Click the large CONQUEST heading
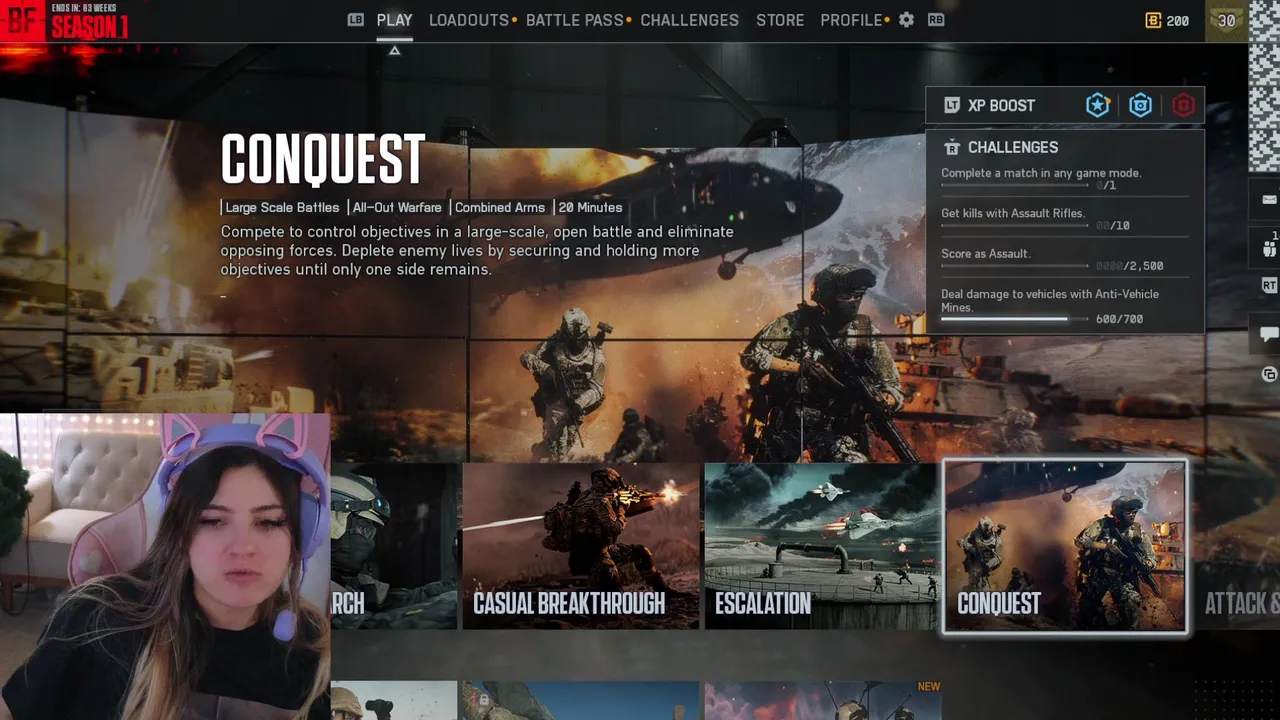Screen dimensions: 1280x720 tap(323, 160)
